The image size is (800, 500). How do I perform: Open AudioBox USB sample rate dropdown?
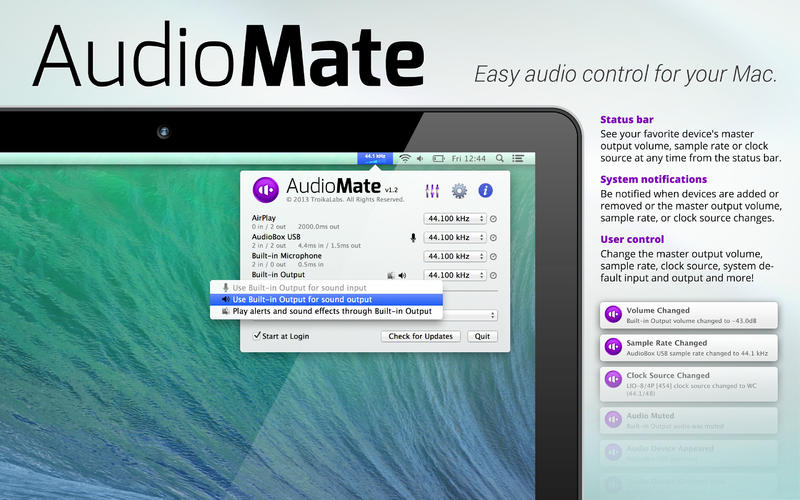click(455, 238)
